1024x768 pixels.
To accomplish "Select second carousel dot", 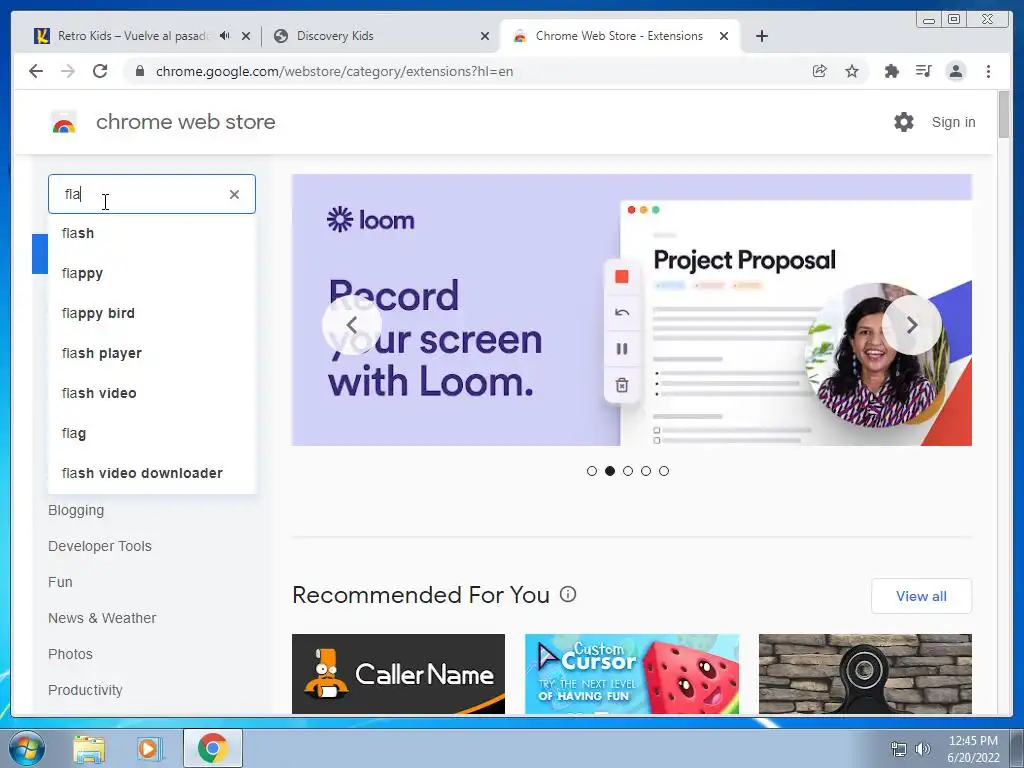I will pos(610,471).
